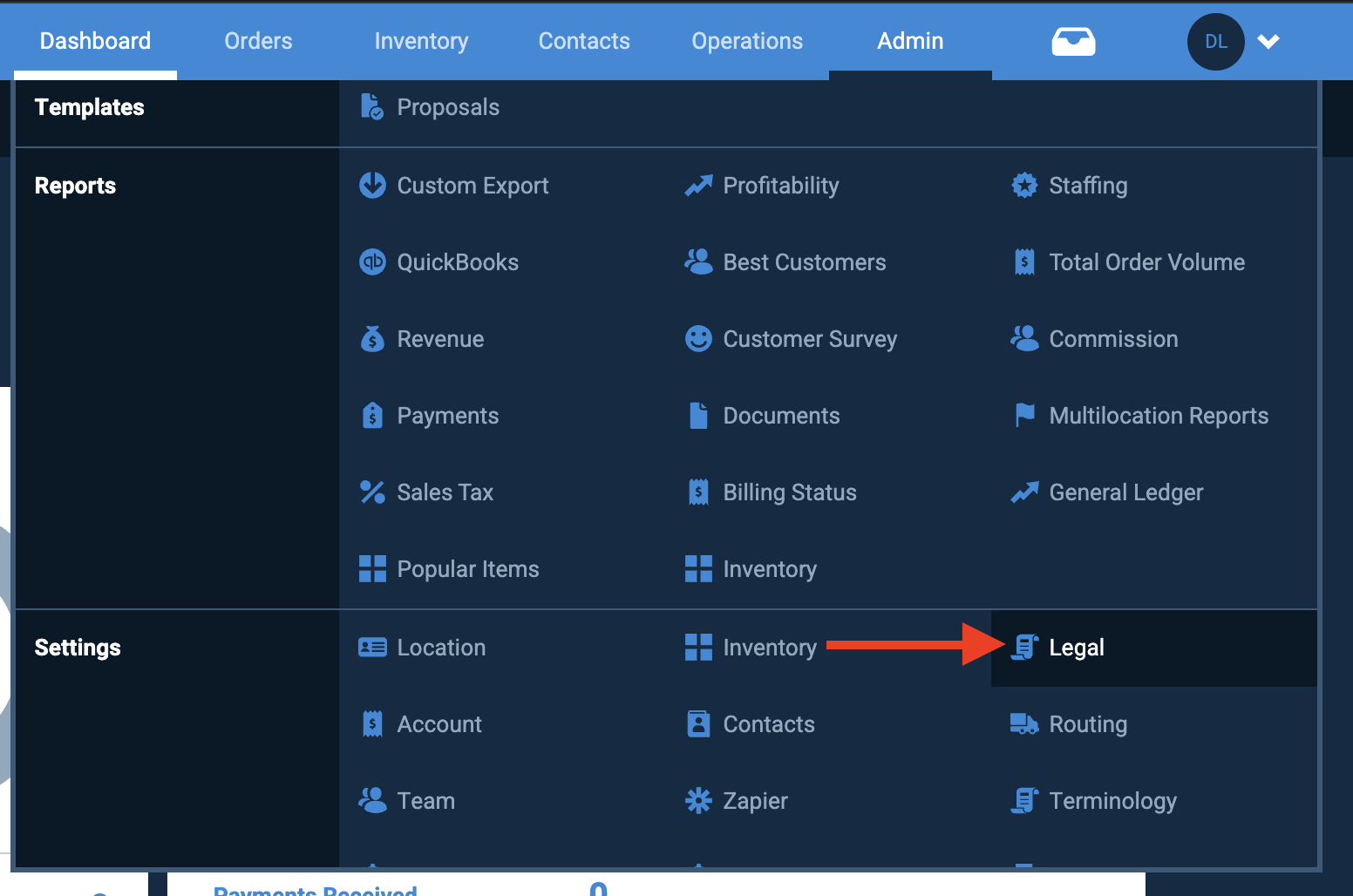Click the Staffing badge icon
The height and width of the screenshot is (896, 1353).
(x=1024, y=185)
